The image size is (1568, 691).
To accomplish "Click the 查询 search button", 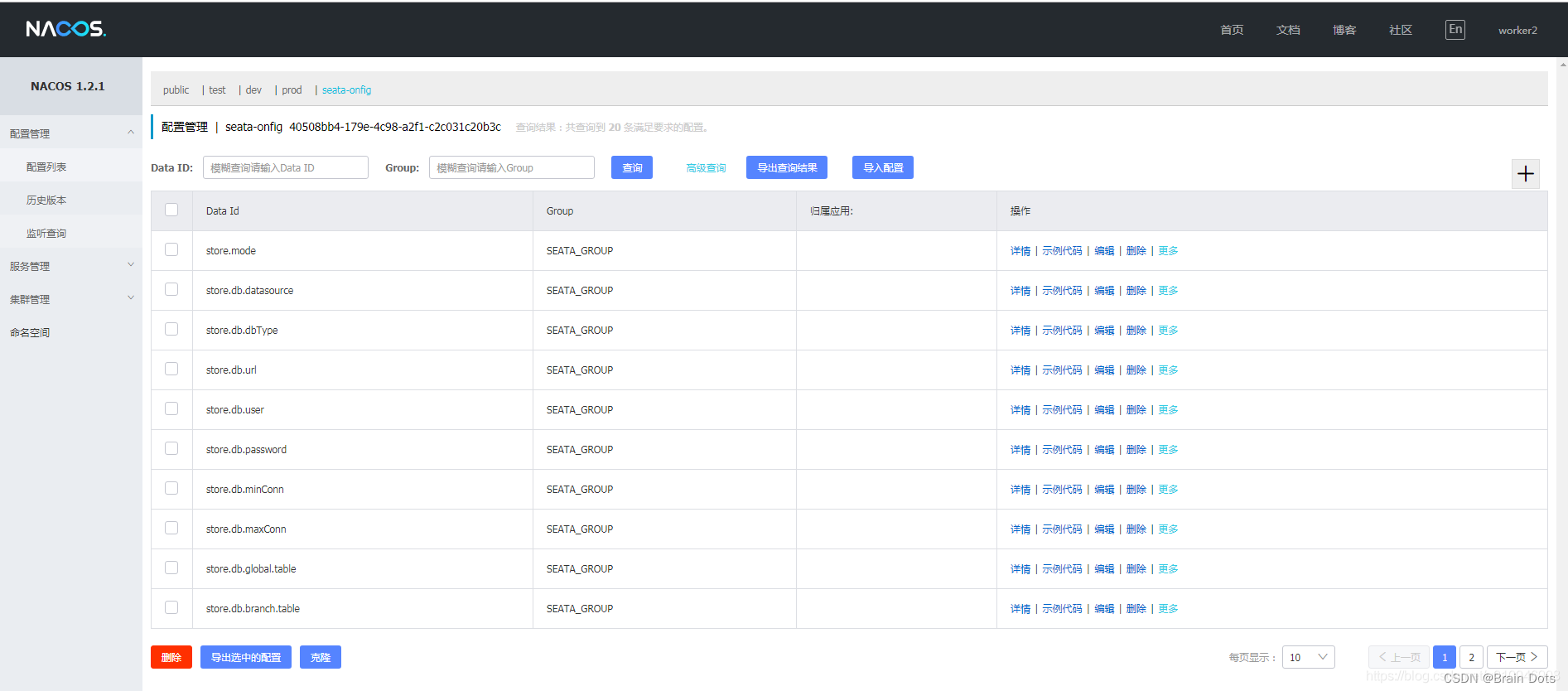I will [632, 167].
